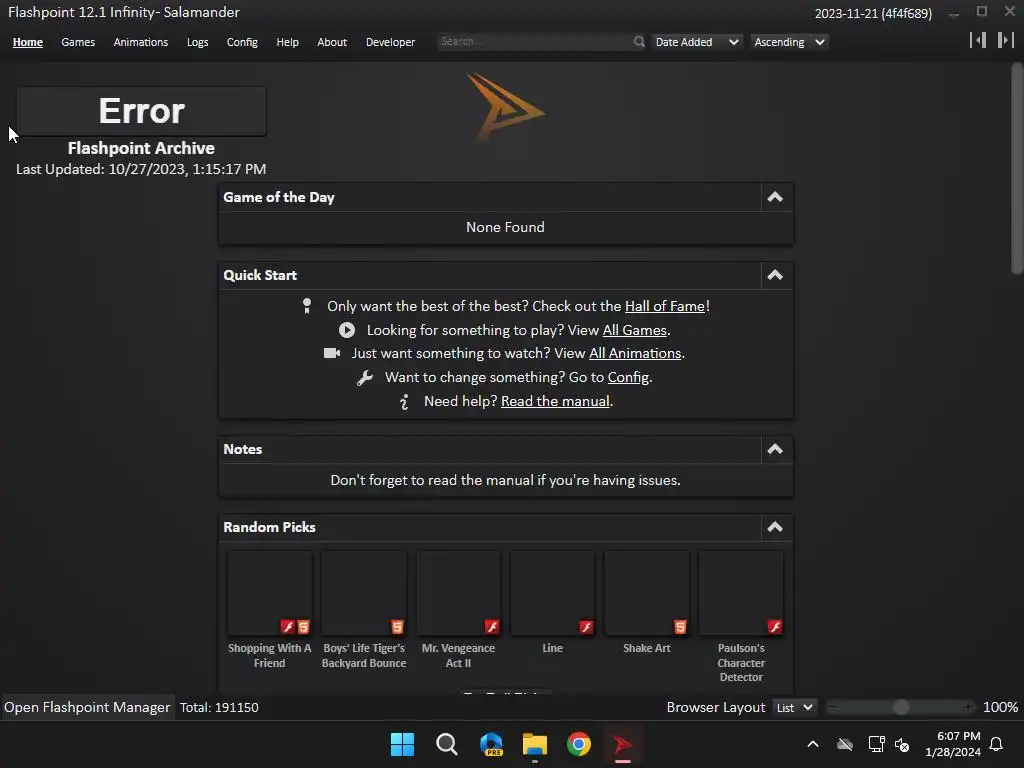The height and width of the screenshot is (768, 1024).
Task: Click the HTML5 icon on Shake Art
Action: (680, 627)
